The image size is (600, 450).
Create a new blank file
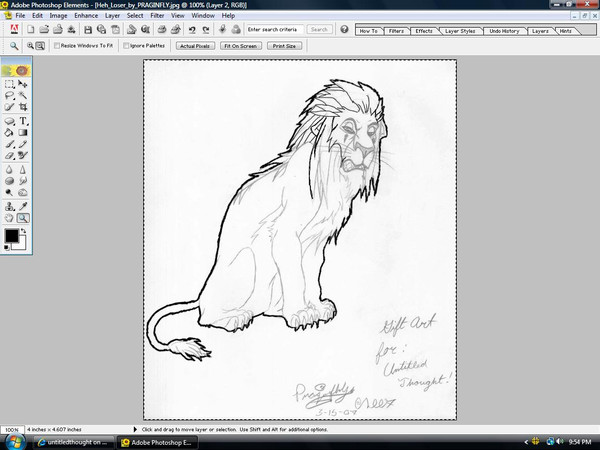coord(31,29)
